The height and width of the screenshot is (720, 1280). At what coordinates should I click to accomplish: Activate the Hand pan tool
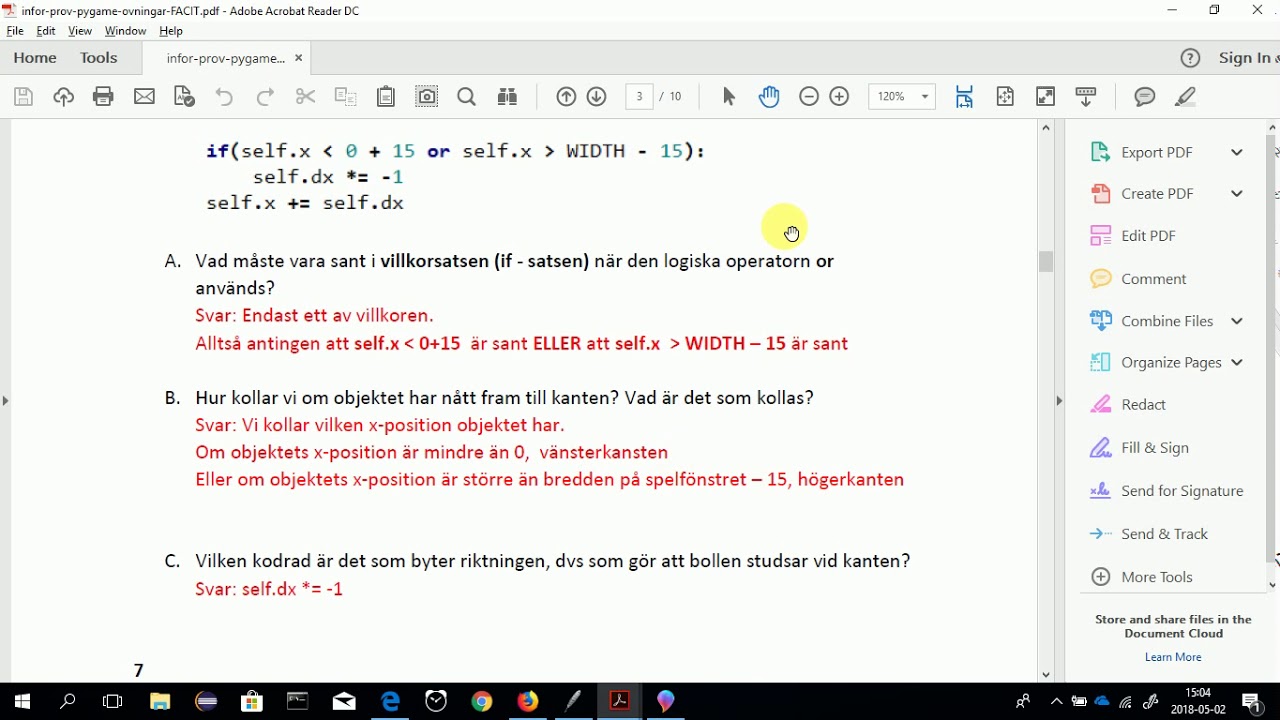coord(769,97)
